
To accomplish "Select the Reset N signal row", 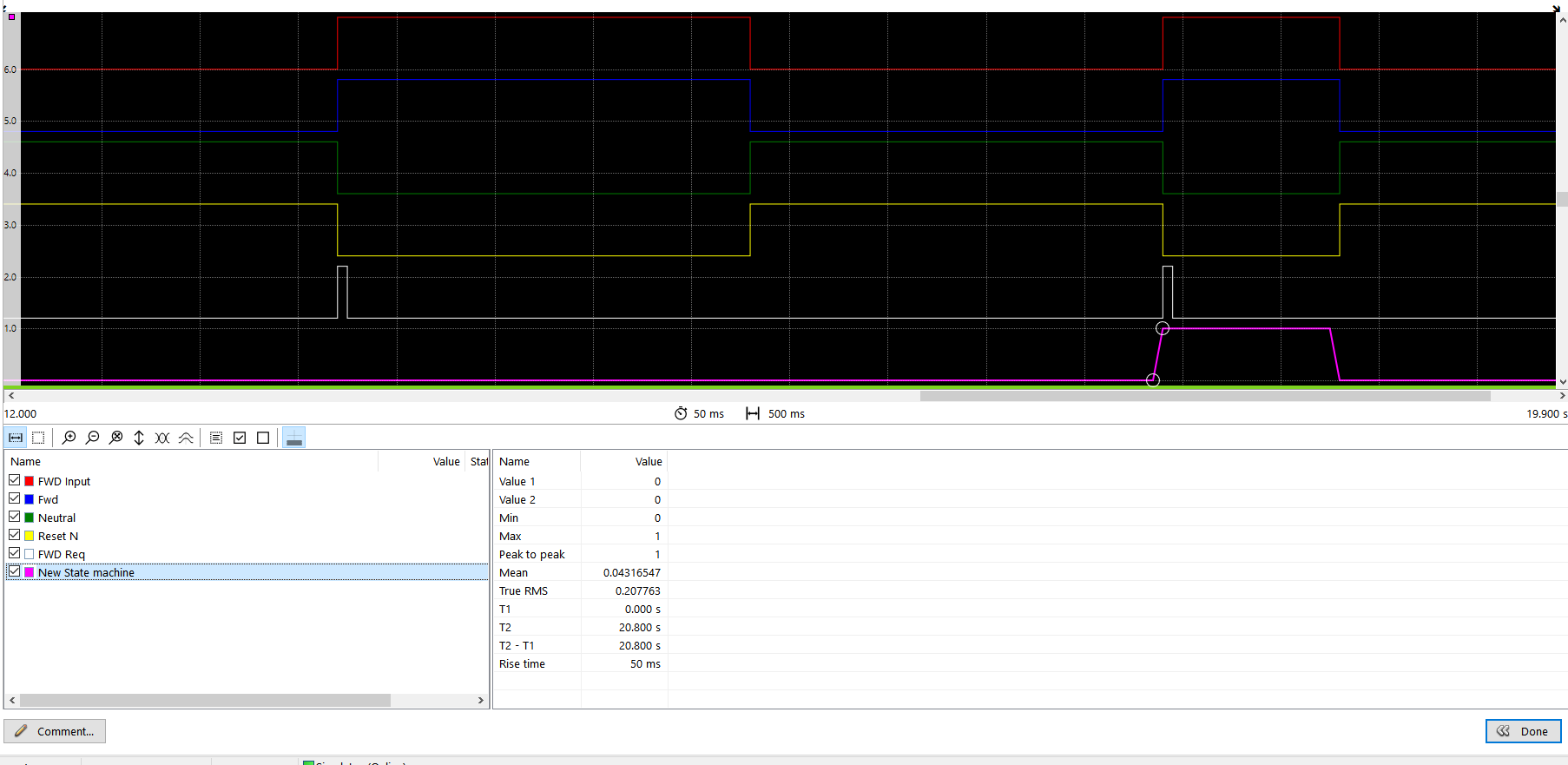I will (x=247, y=536).
